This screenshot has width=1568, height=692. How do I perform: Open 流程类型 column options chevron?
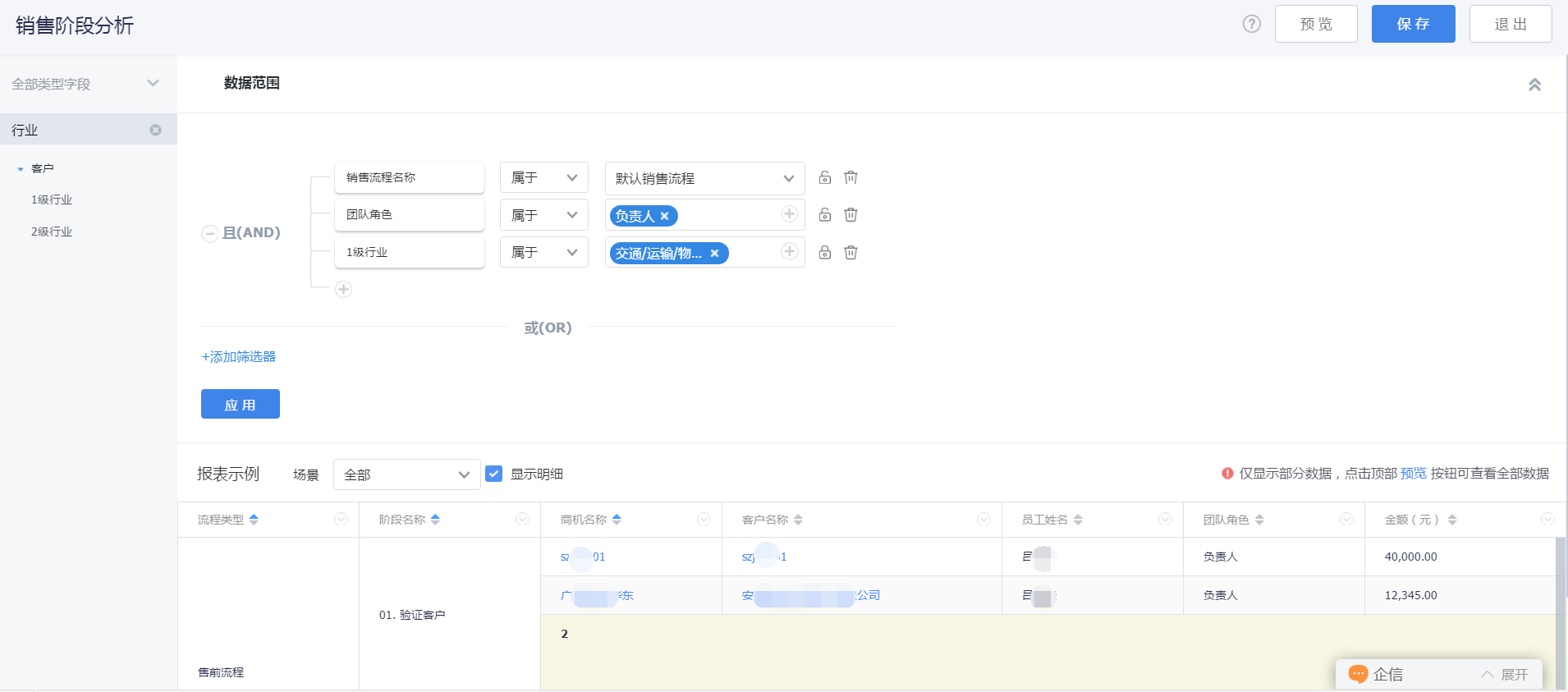[x=341, y=519]
